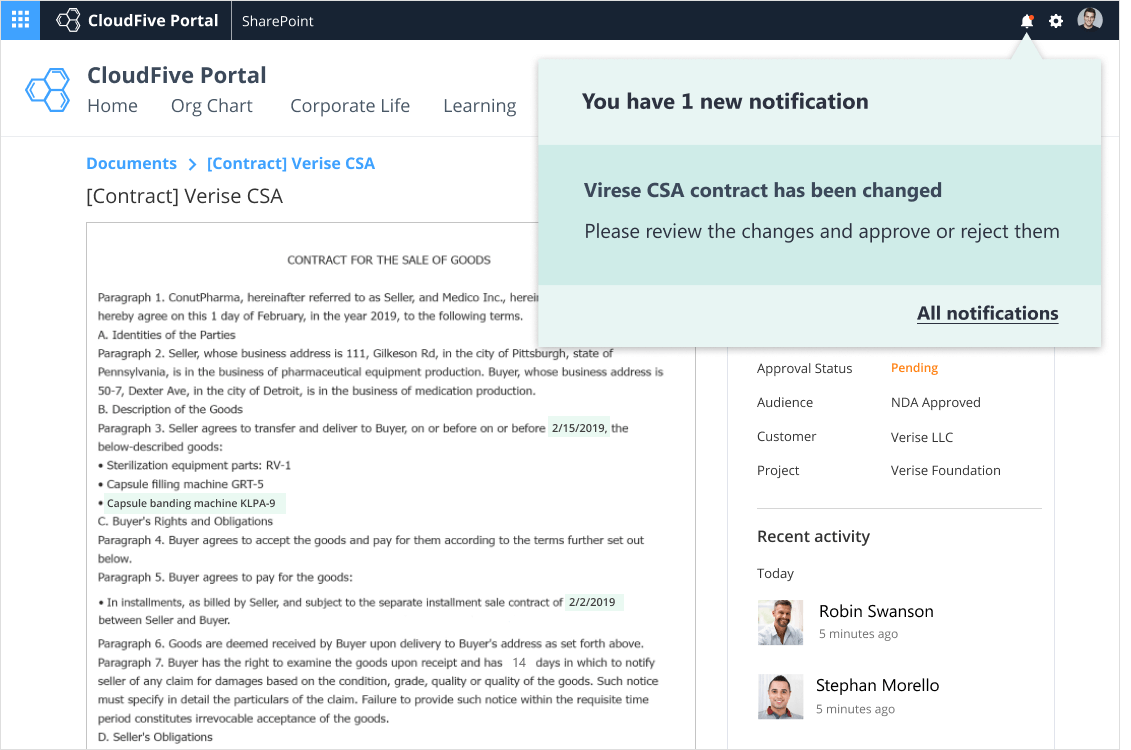This screenshot has height=750, width=1131.
Task: Click Robin Swanson's profile photo
Action: [x=780, y=622]
